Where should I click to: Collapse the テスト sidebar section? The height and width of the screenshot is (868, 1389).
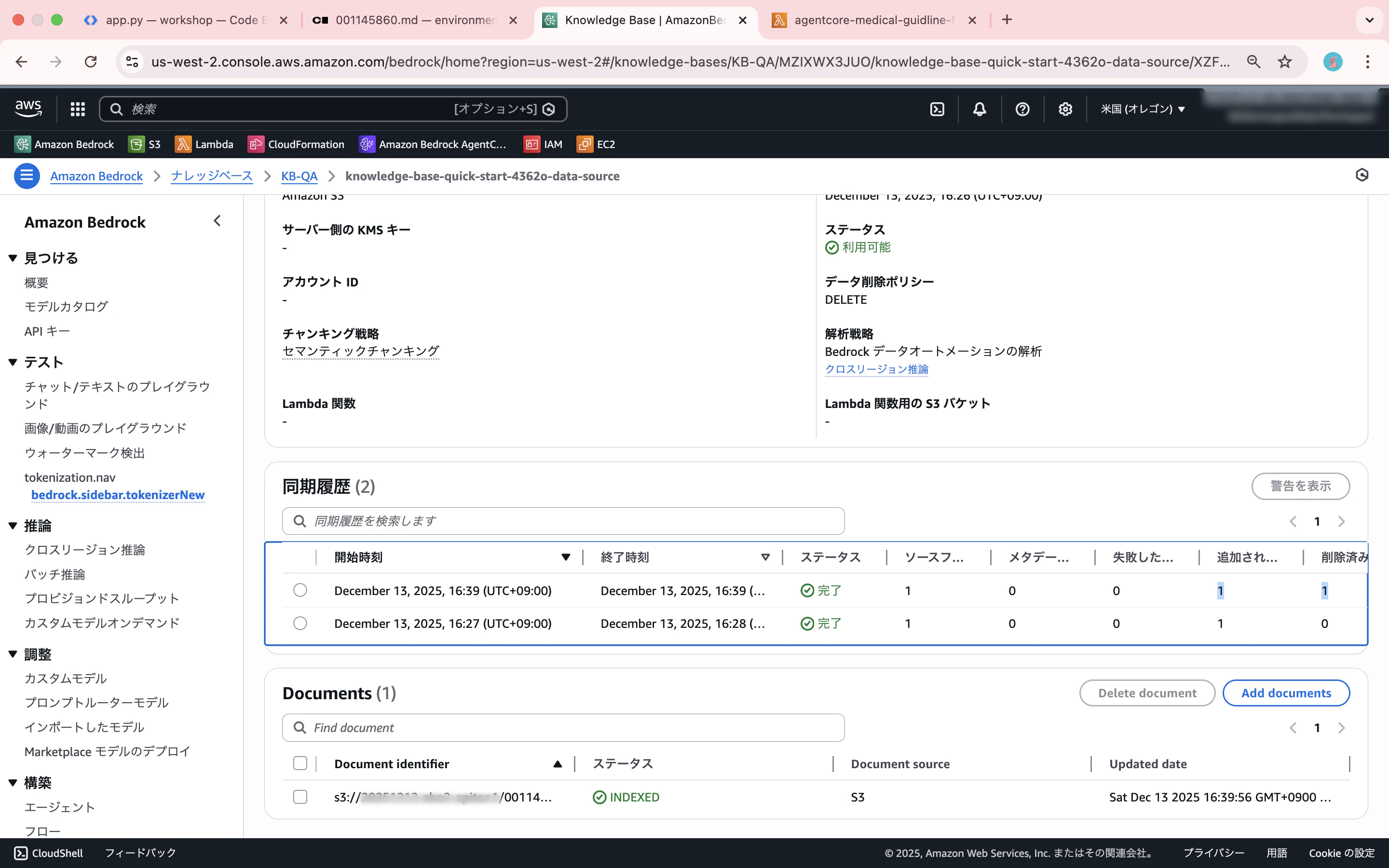13,362
